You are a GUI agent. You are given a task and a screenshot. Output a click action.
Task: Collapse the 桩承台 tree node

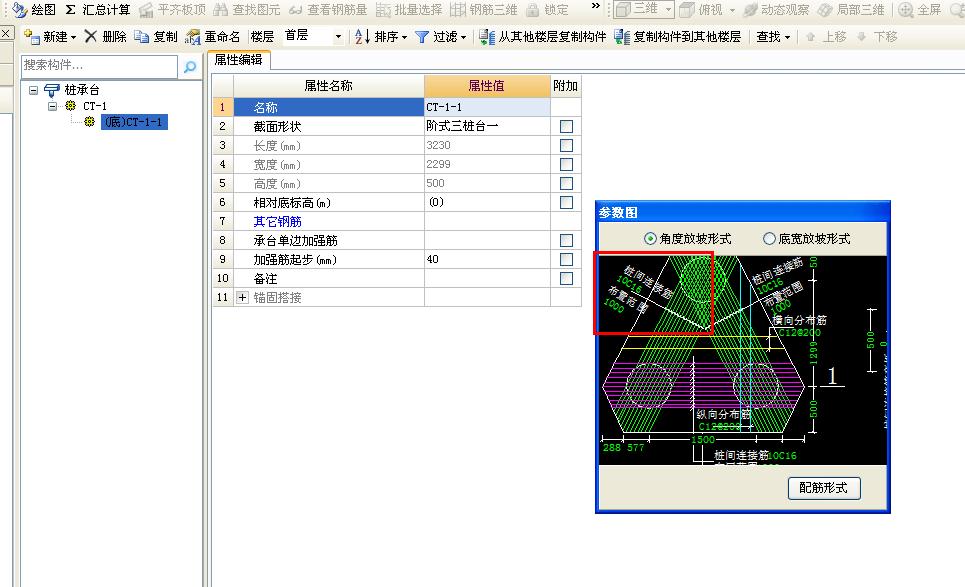coord(33,90)
